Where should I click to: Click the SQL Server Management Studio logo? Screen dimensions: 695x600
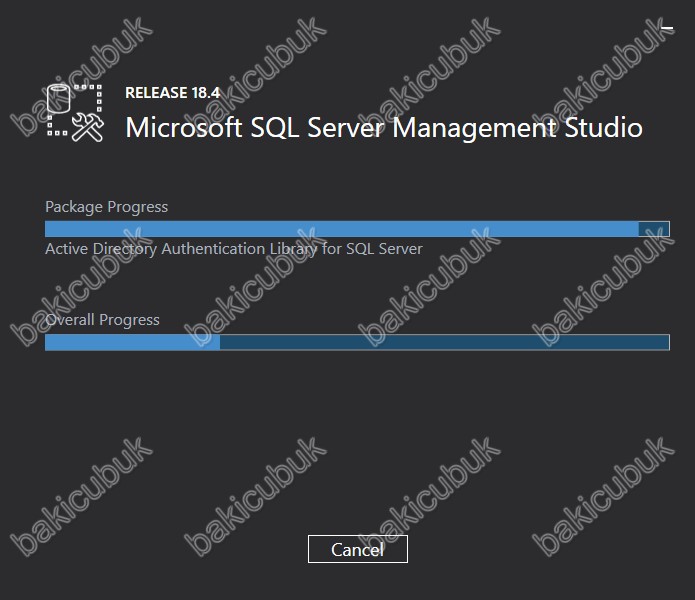tap(75, 113)
